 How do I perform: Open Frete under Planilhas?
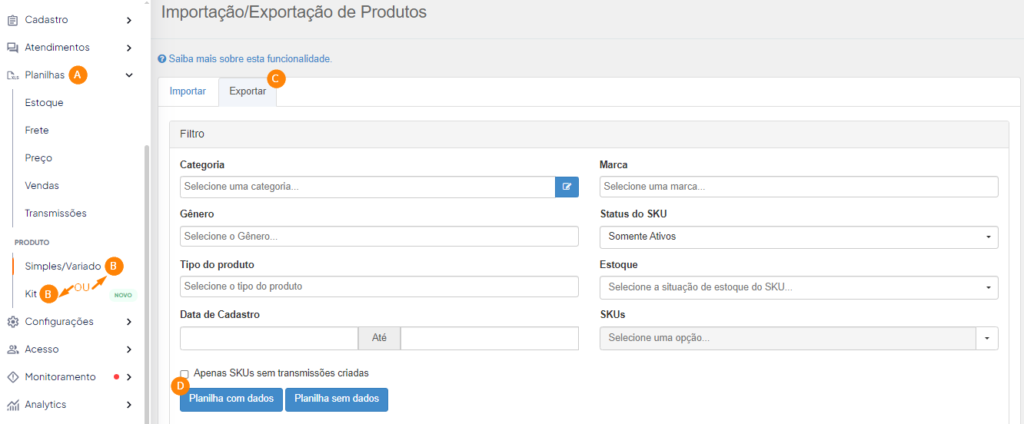pos(37,131)
